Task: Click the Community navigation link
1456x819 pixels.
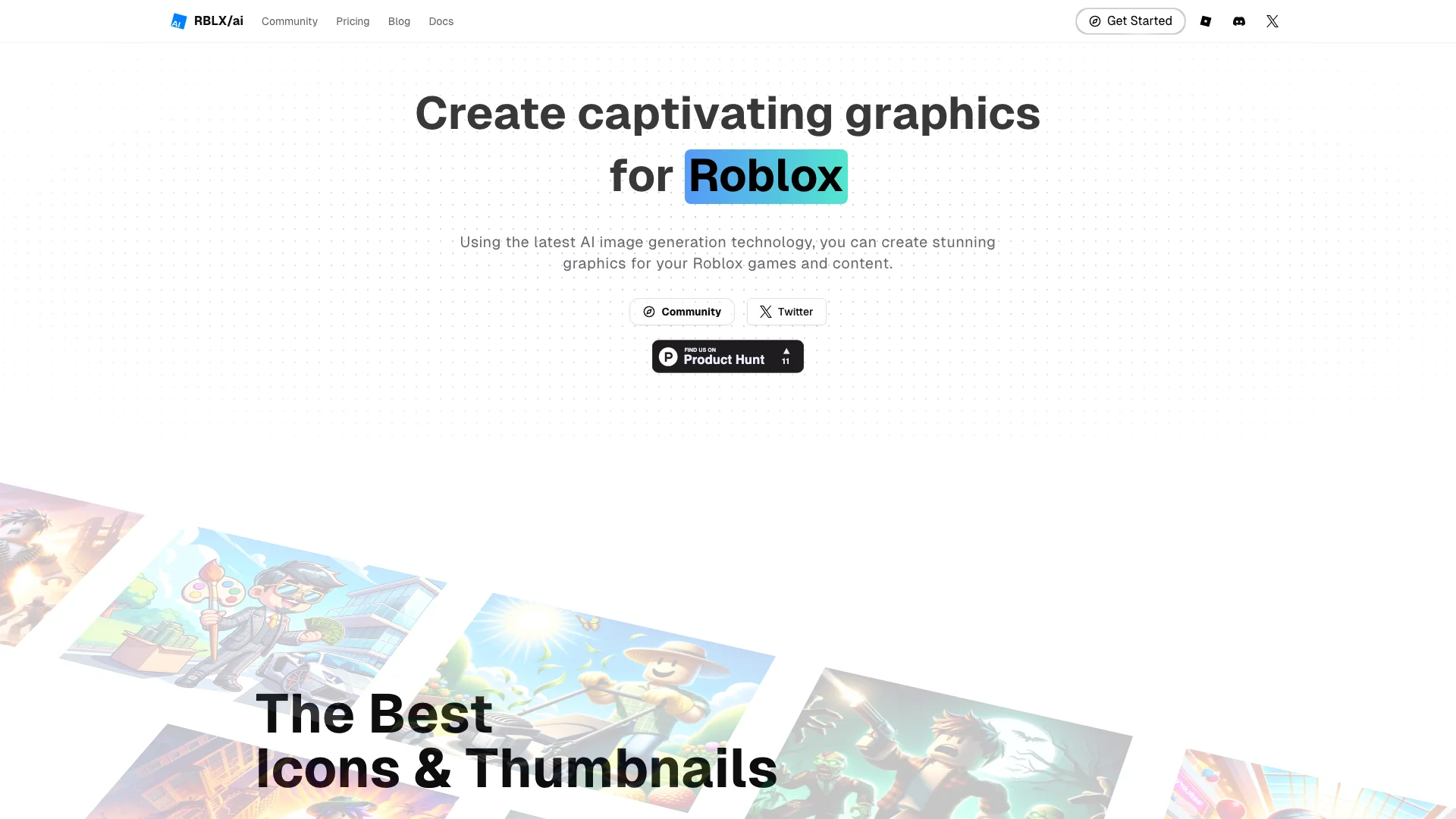Action: click(x=289, y=21)
